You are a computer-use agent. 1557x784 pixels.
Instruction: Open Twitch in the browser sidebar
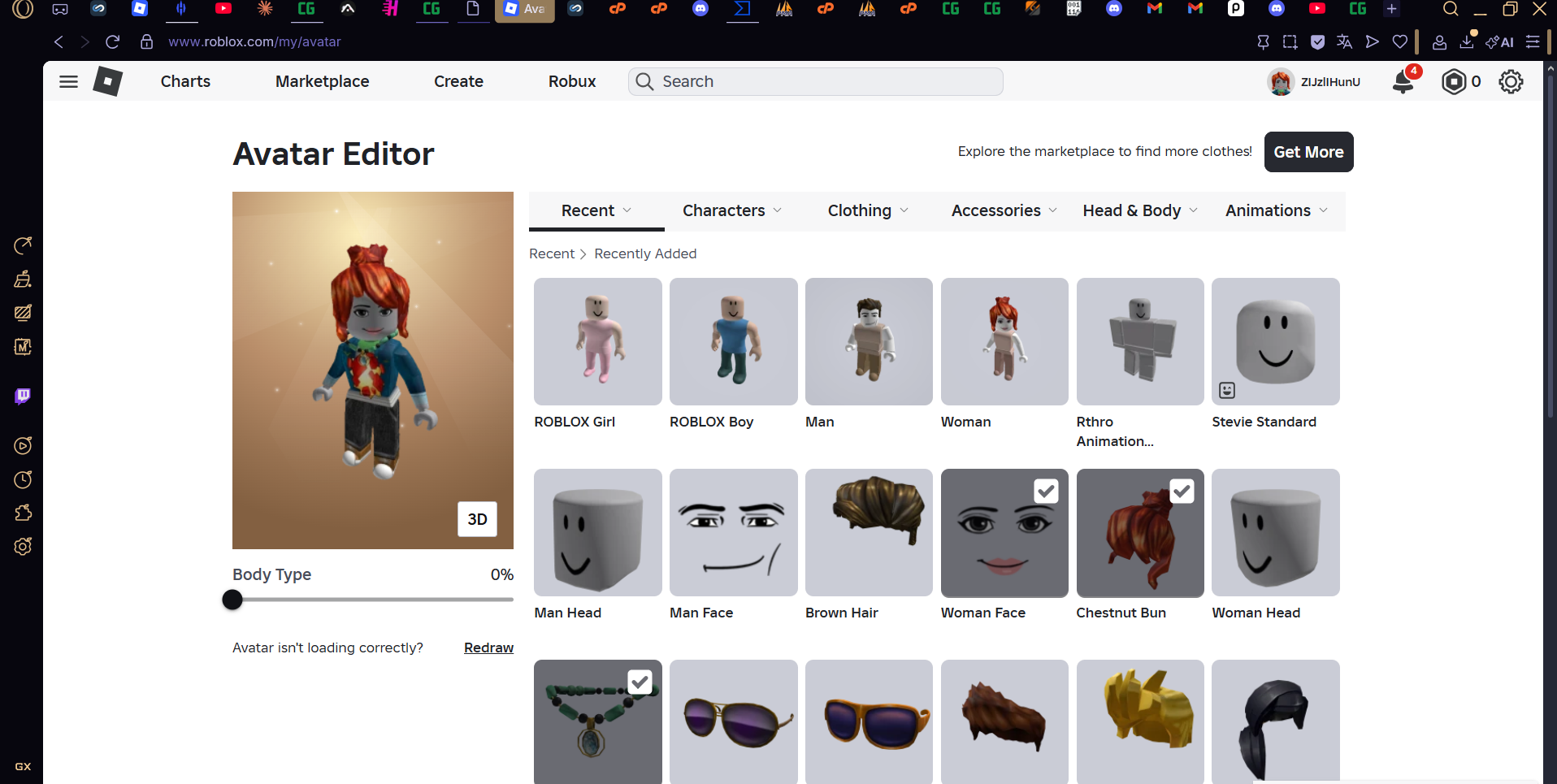pyautogui.click(x=23, y=396)
